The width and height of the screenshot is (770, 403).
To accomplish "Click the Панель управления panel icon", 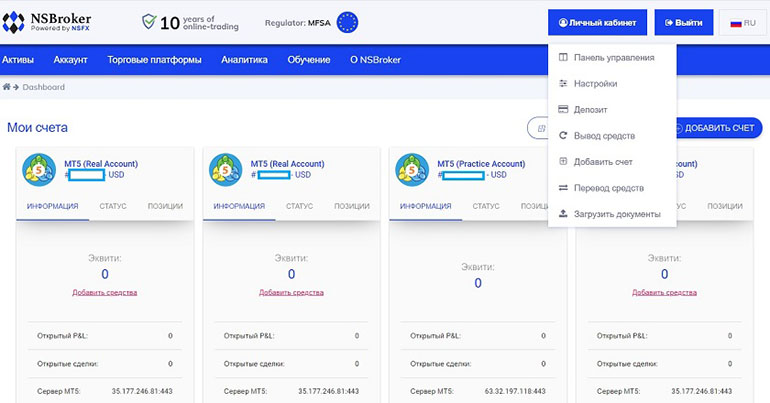I will (563, 57).
